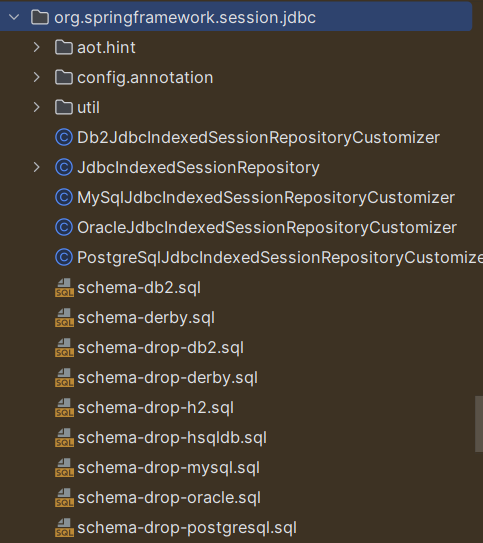Select the schema-drop-db2.sql file
483x543 pixels.
[x=160, y=348]
